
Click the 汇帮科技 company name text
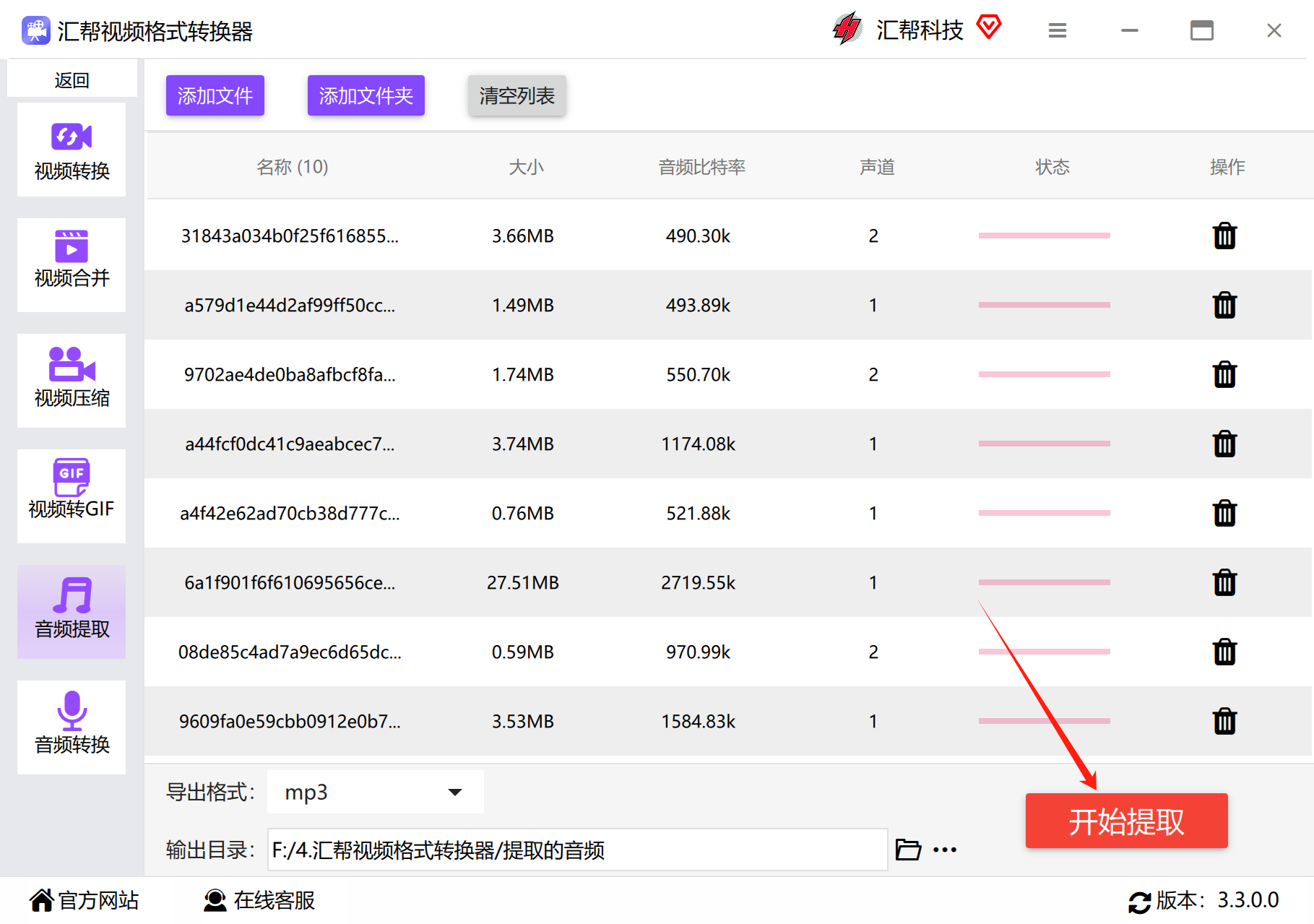click(920, 30)
